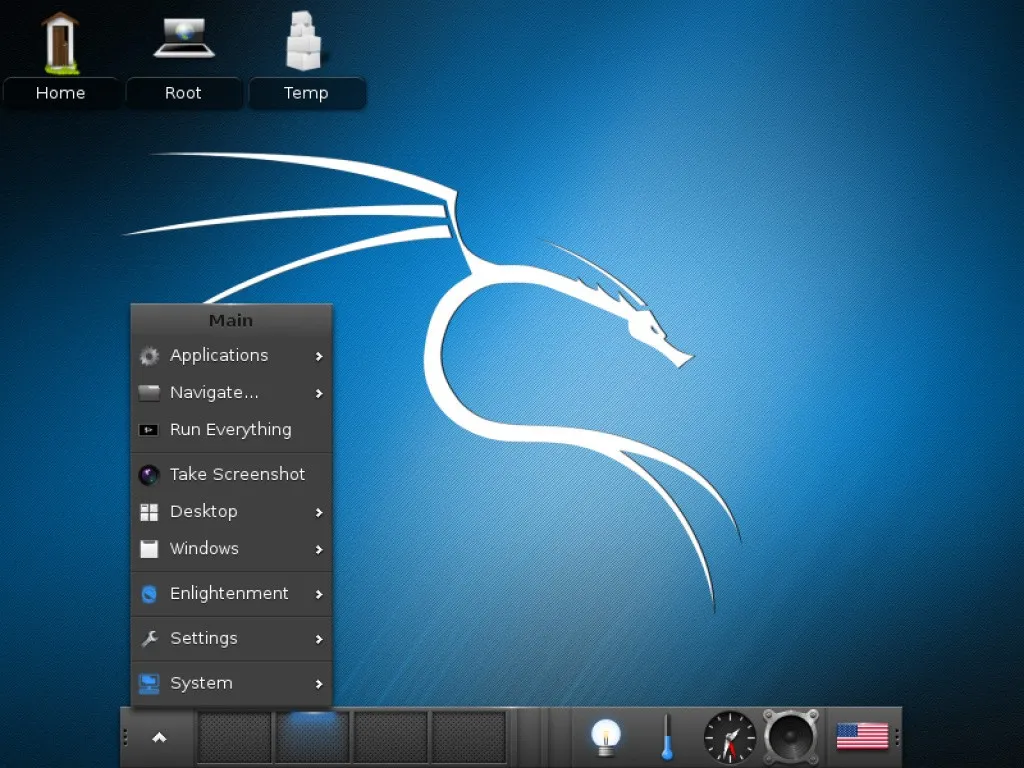Click the backlight bulb gadget in the shelf
This screenshot has height=768, width=1024.
[x=604, y=736]
